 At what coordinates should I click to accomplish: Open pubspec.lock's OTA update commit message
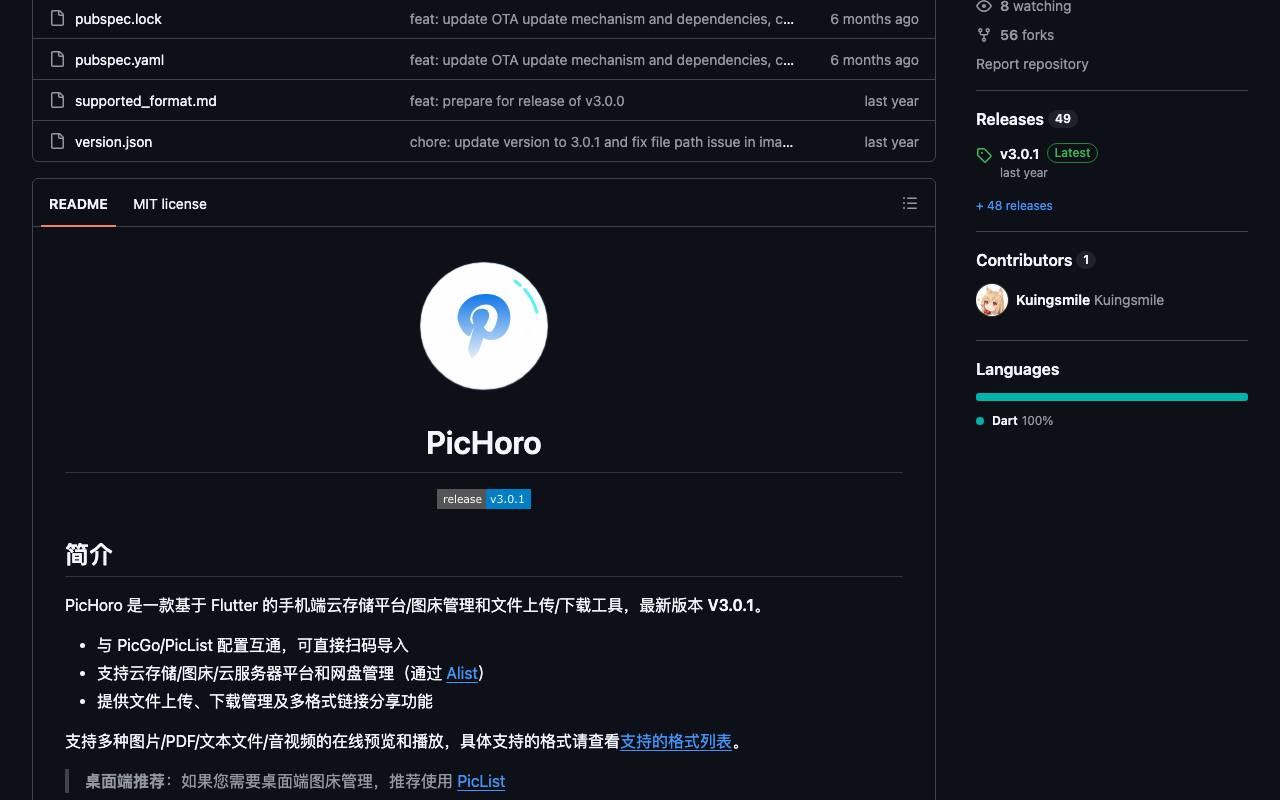[x=602, y=19]
